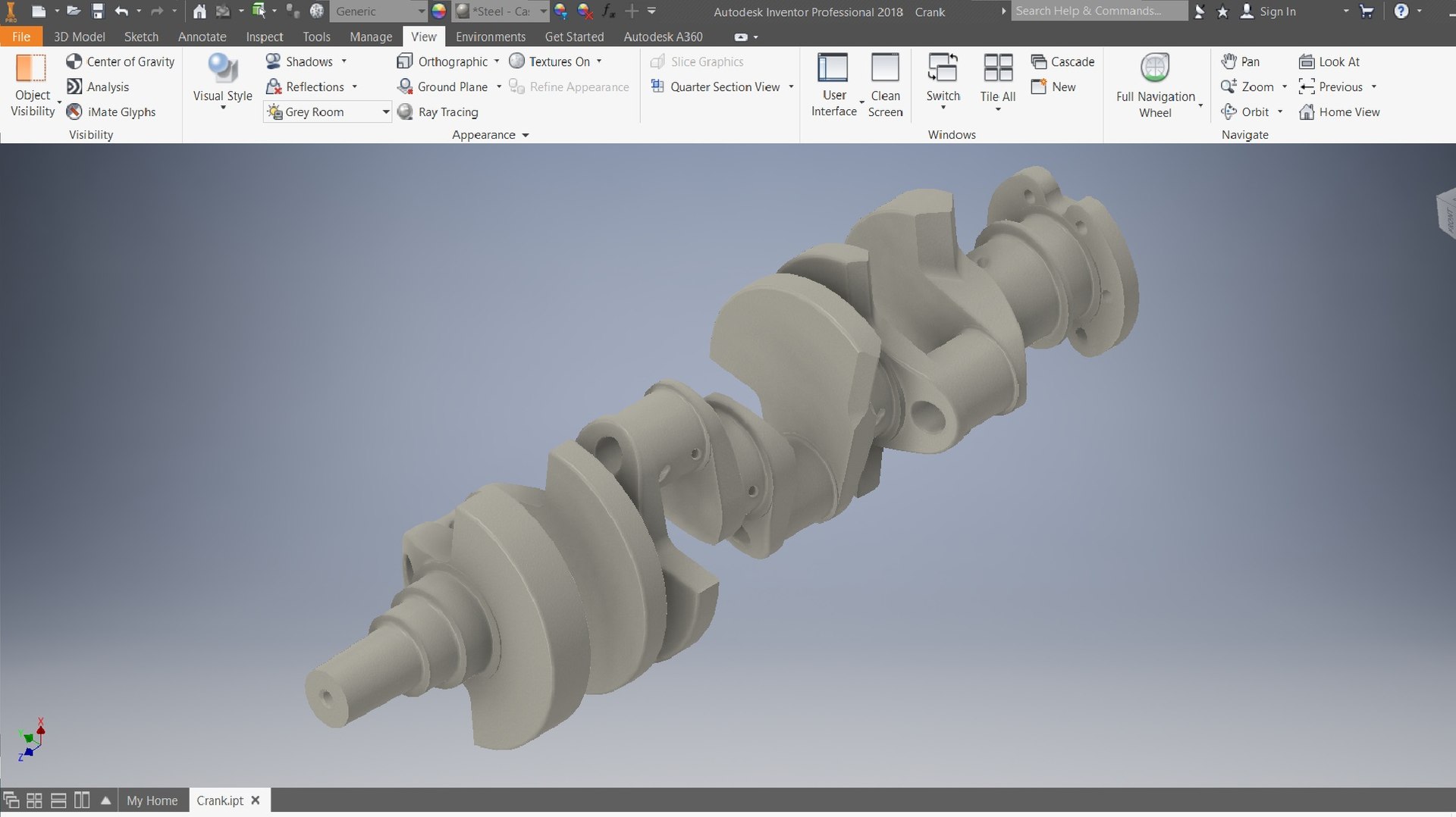
Task: Select the Orbit tool
Action: [x=1245, y=112]
